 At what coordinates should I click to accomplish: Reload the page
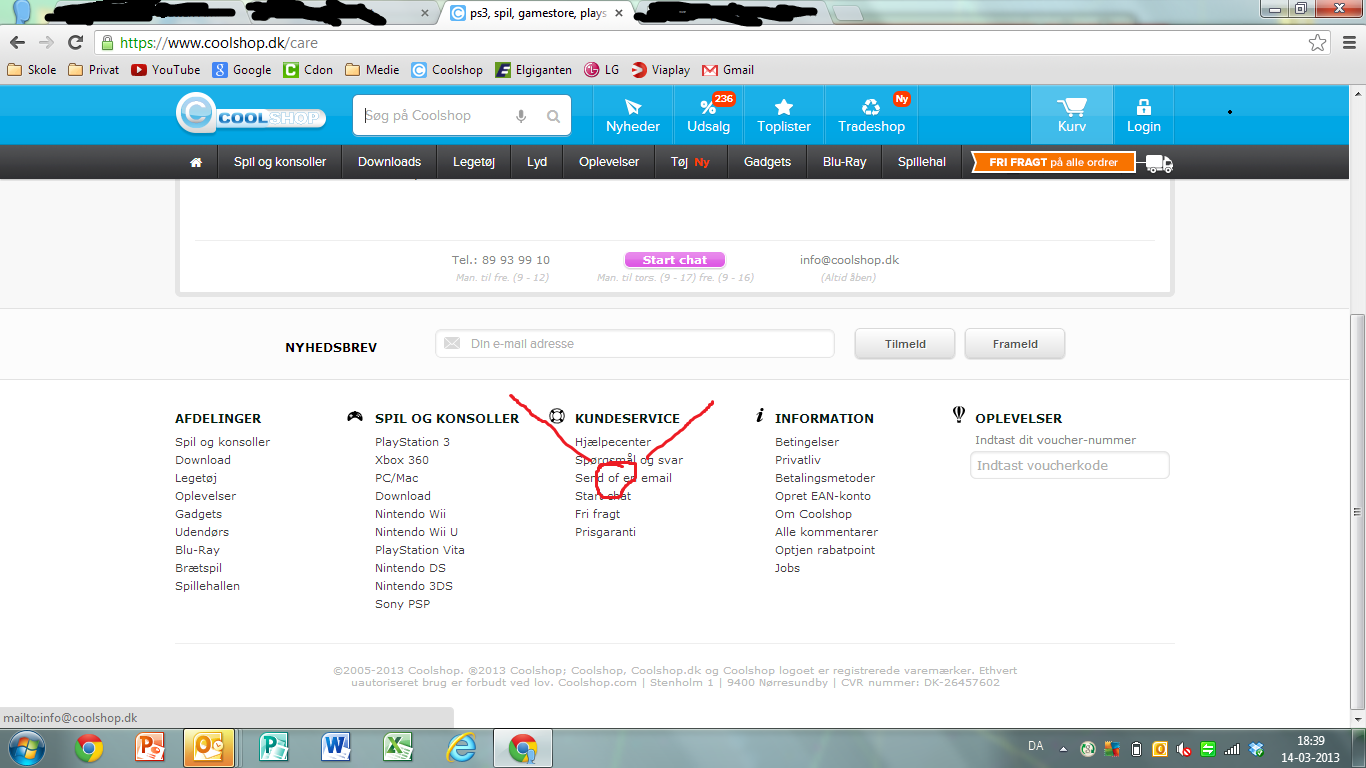point(75,43)
